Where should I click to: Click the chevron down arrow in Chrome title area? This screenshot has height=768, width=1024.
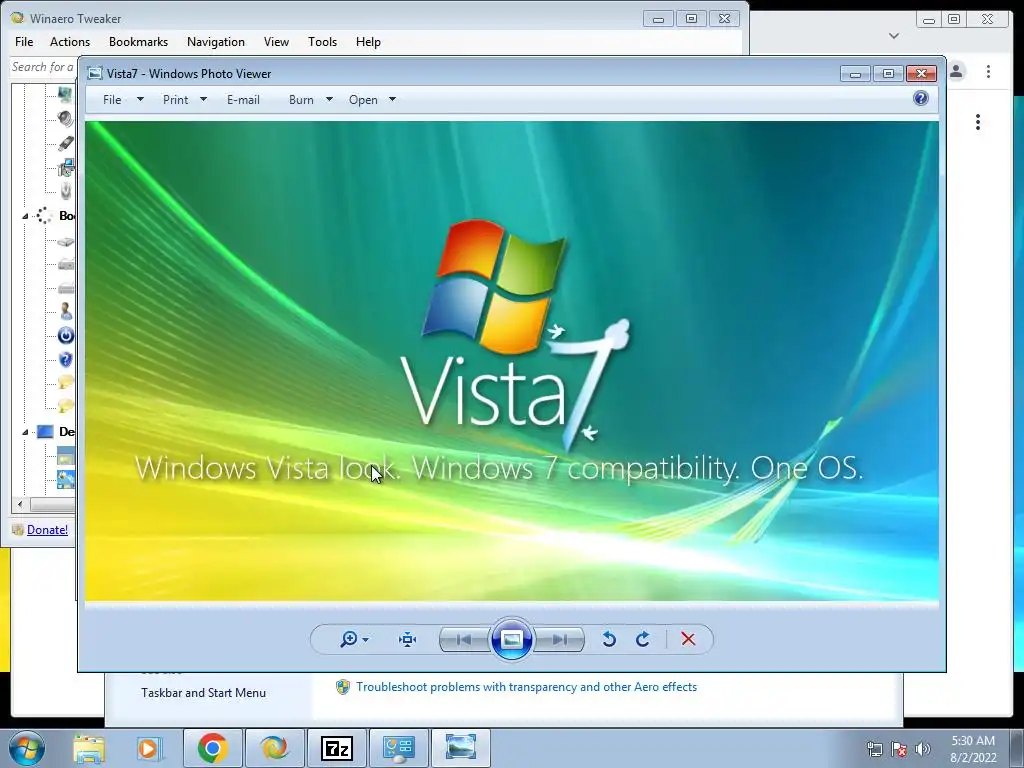click(894, 35)
